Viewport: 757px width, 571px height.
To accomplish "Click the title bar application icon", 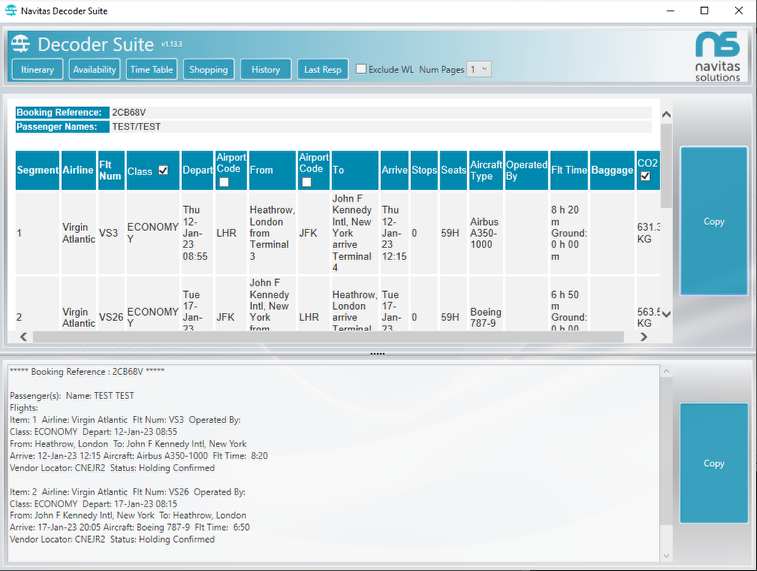I will click(11, 11).
